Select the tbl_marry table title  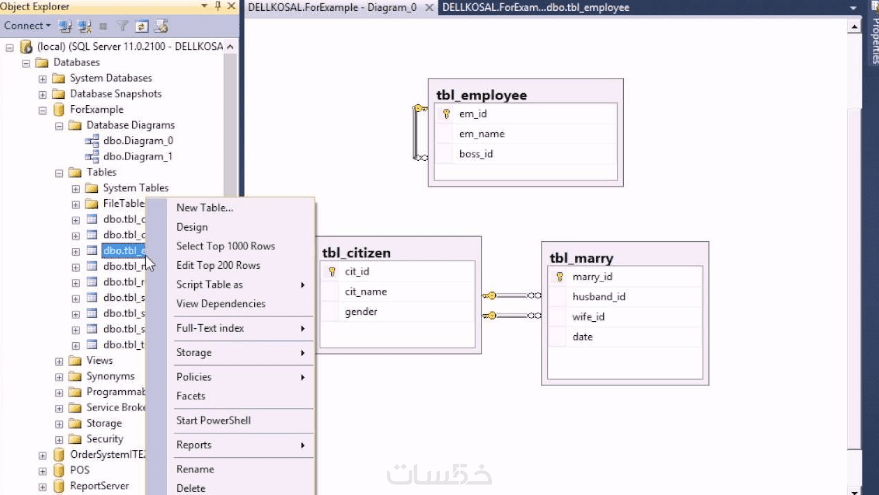pos(581,258)
